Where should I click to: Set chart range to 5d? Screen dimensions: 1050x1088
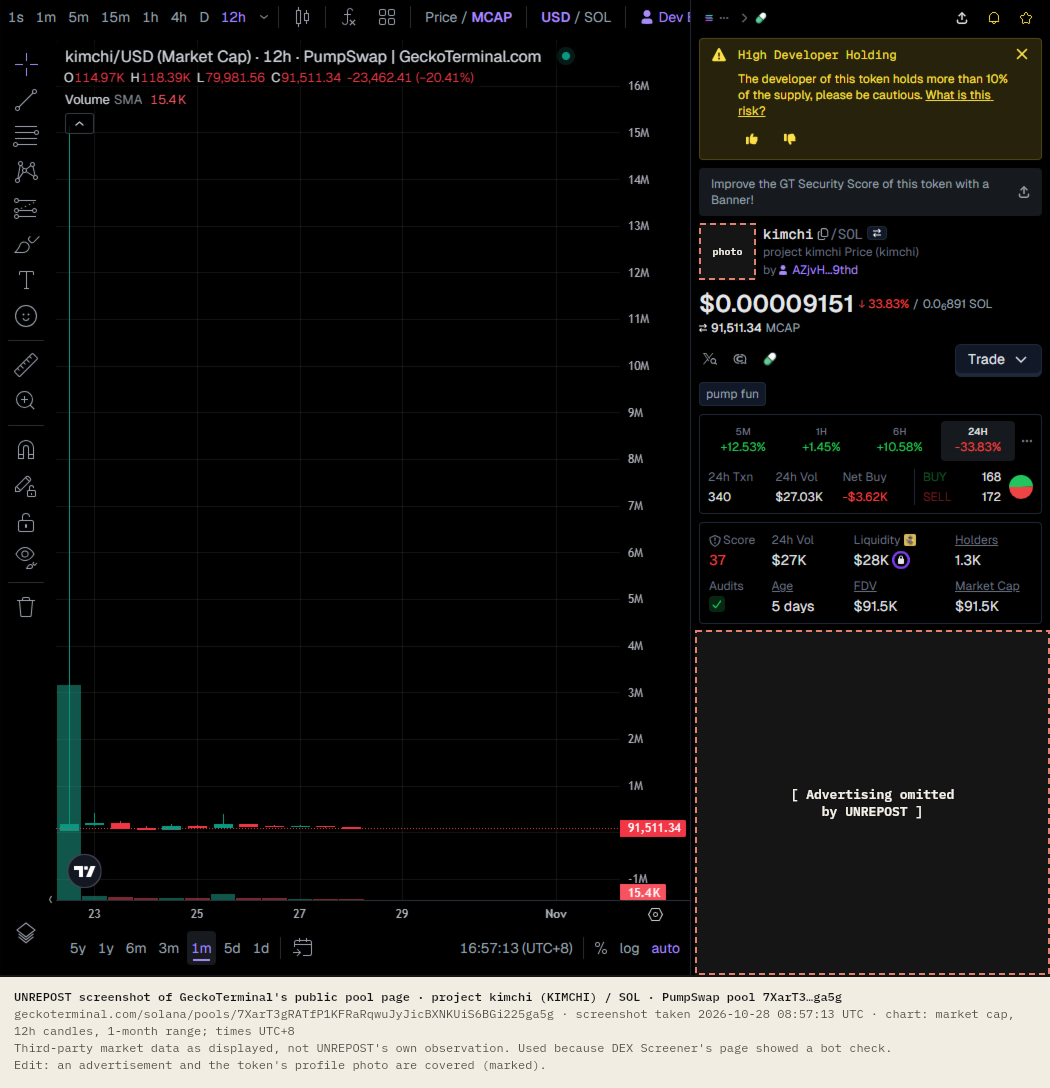coord(232,949)
